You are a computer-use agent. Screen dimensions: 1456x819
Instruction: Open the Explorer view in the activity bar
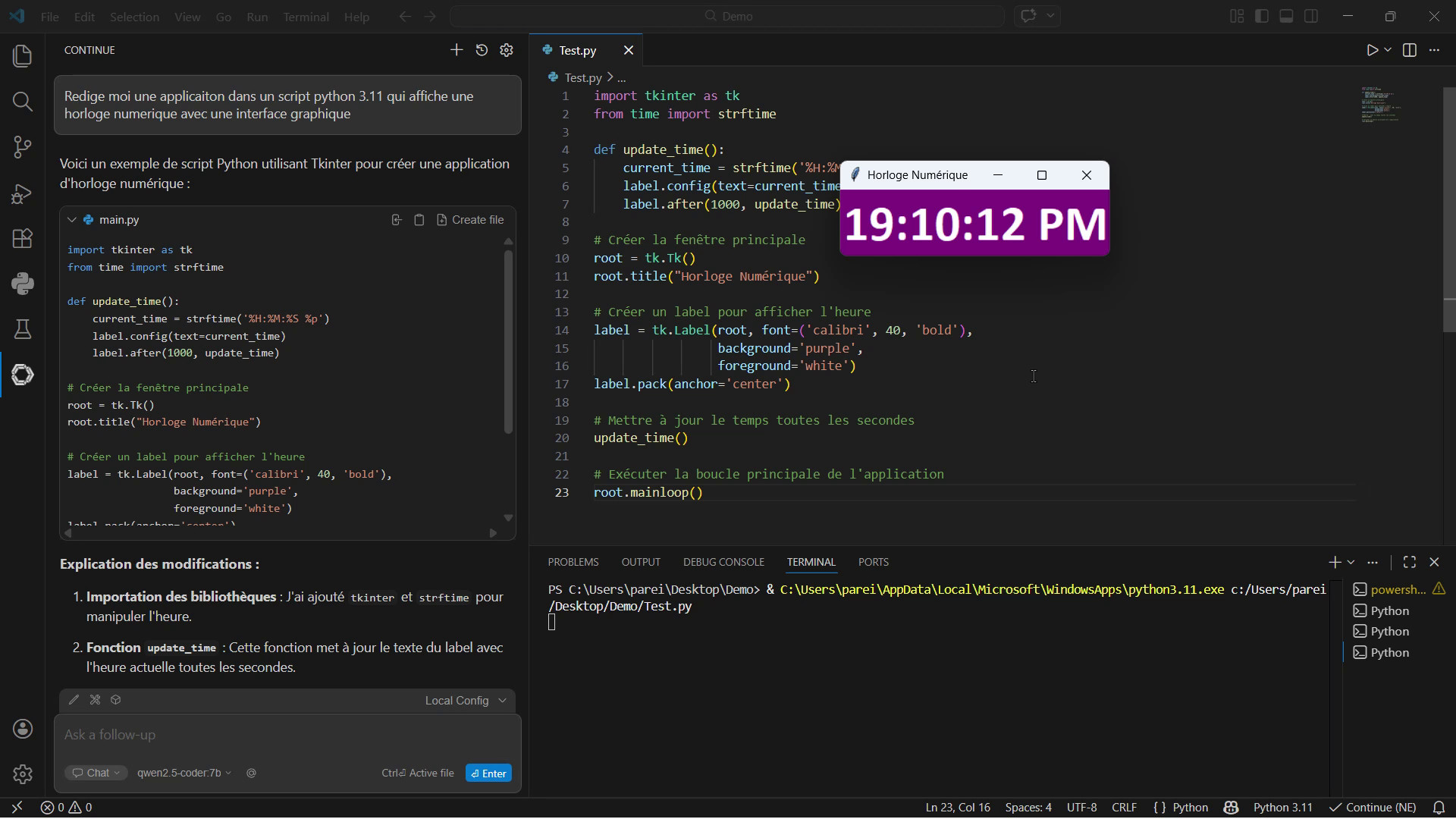pyautogui.click(x=23, y=56)
